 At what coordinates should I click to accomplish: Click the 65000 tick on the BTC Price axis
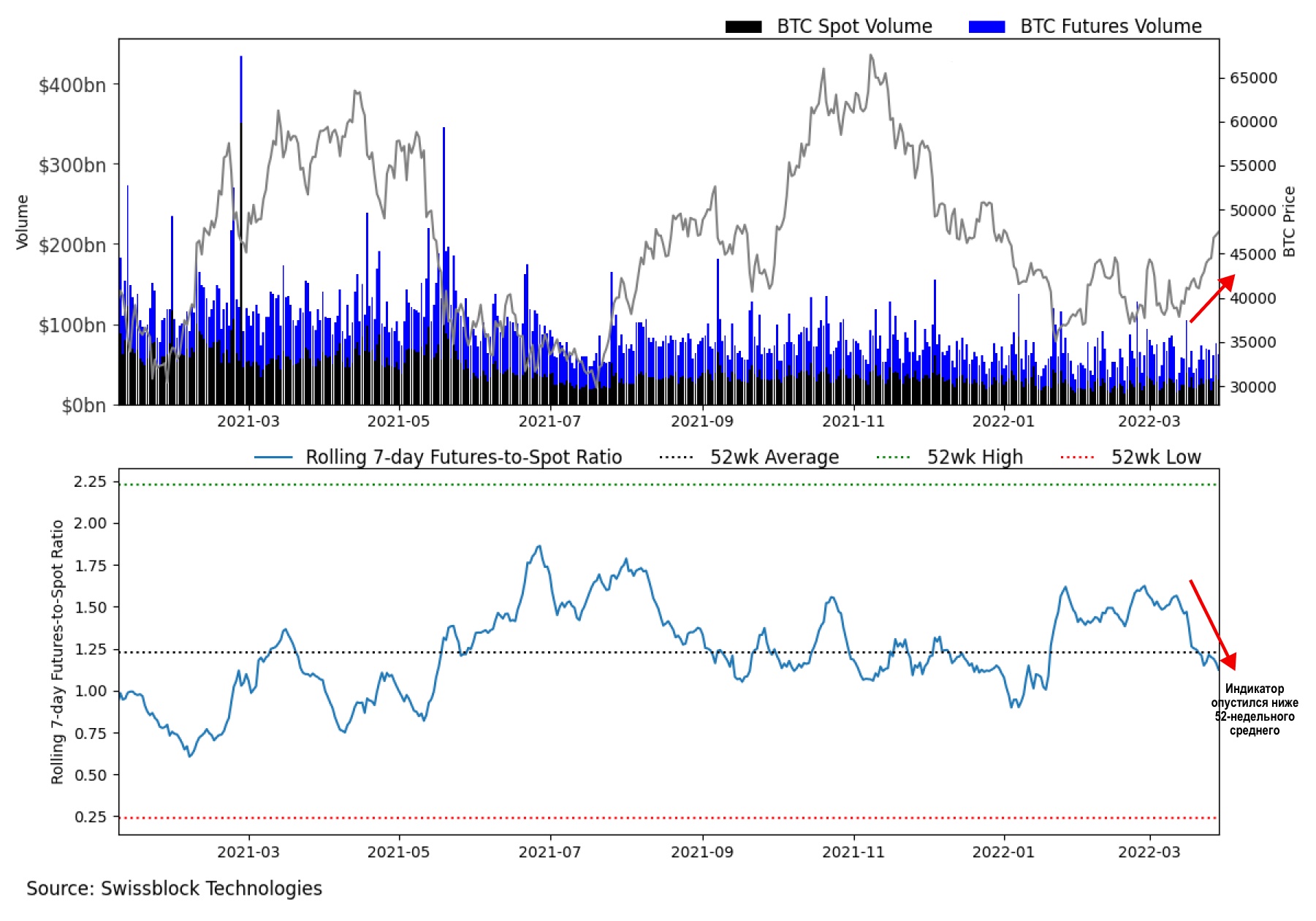click(x=1253, y=78)
